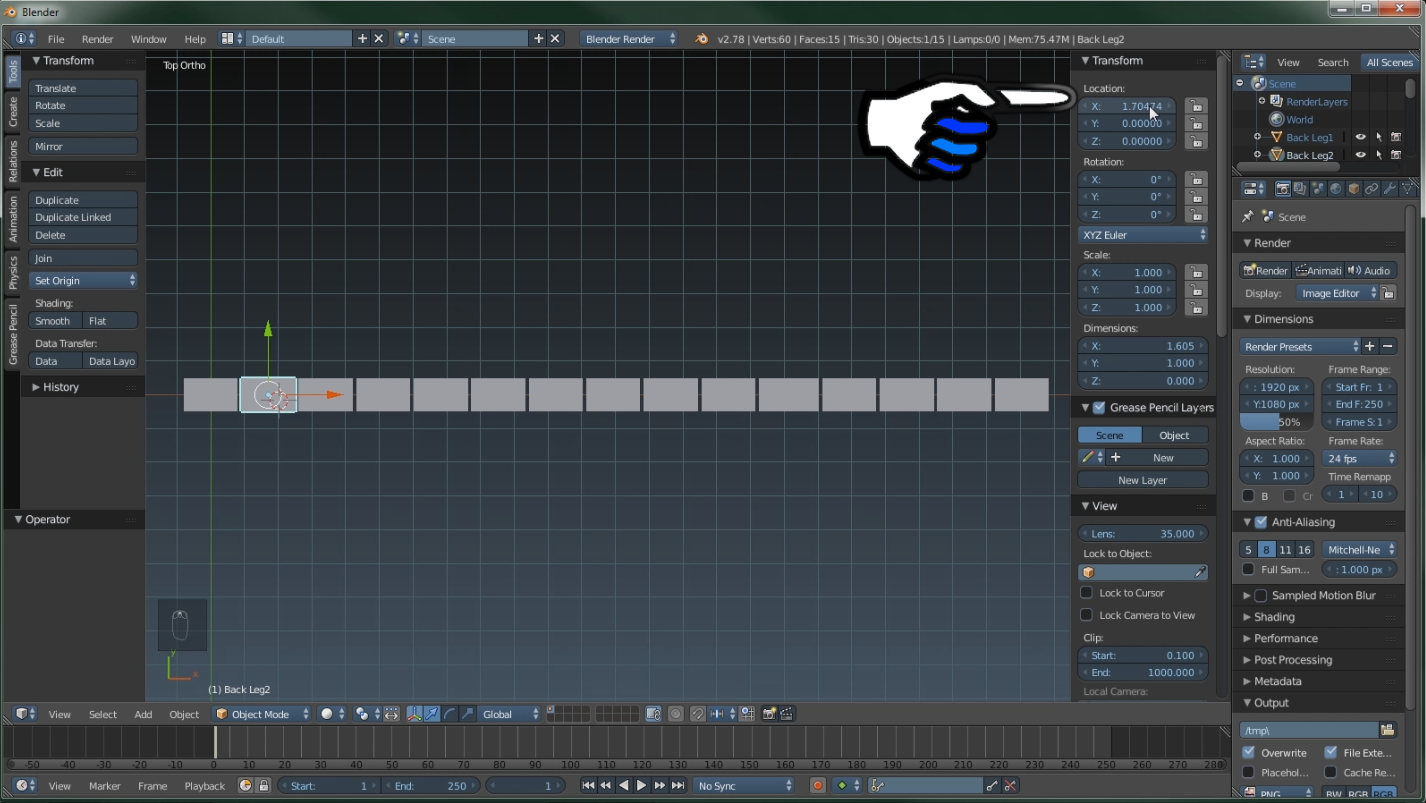Select the translate manipulator arrow icon
This screenshot has width=1426, height=803.
point(431,714)
